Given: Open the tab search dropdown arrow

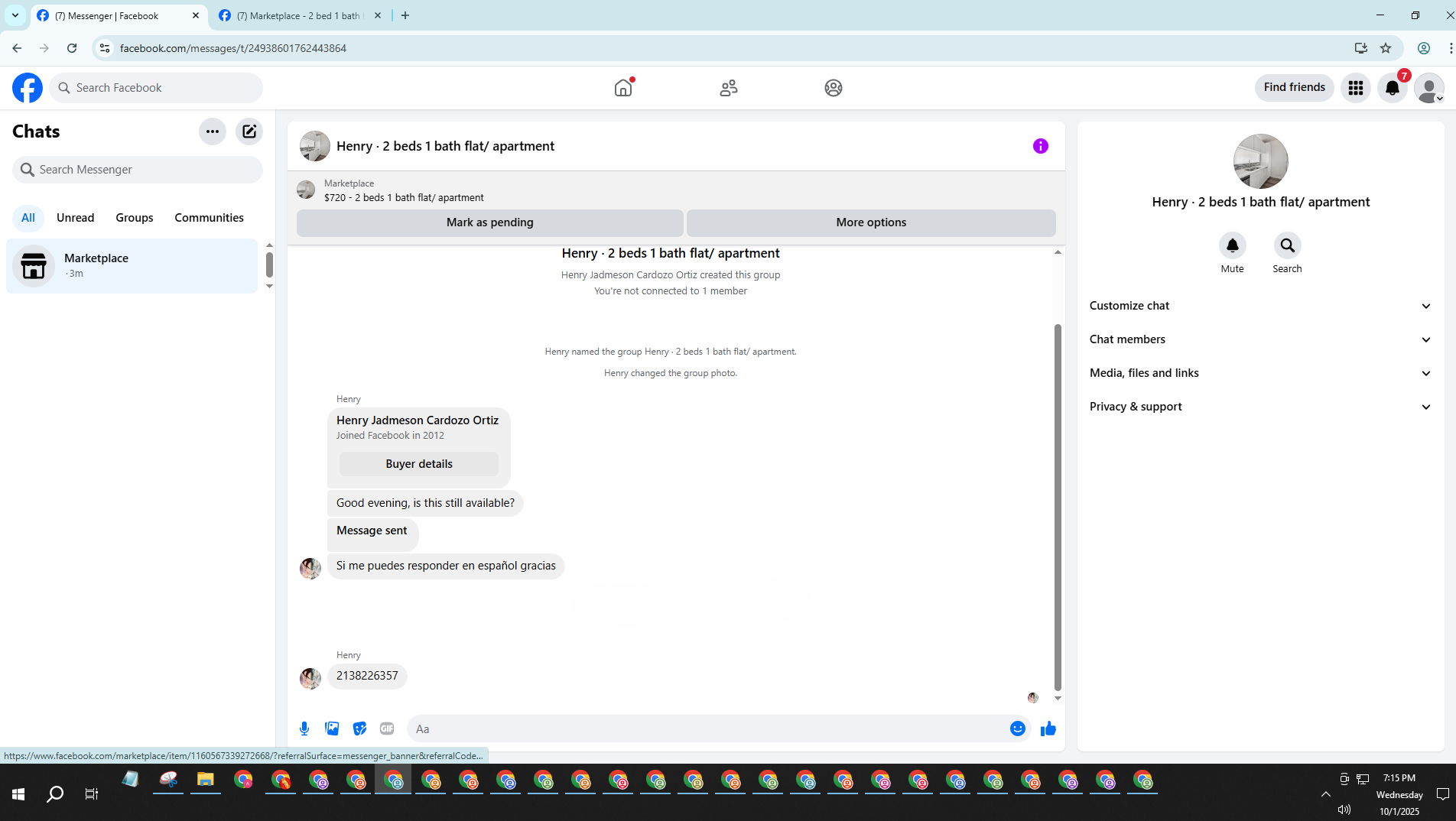Looking at the screenshot, I should point(15,15).
